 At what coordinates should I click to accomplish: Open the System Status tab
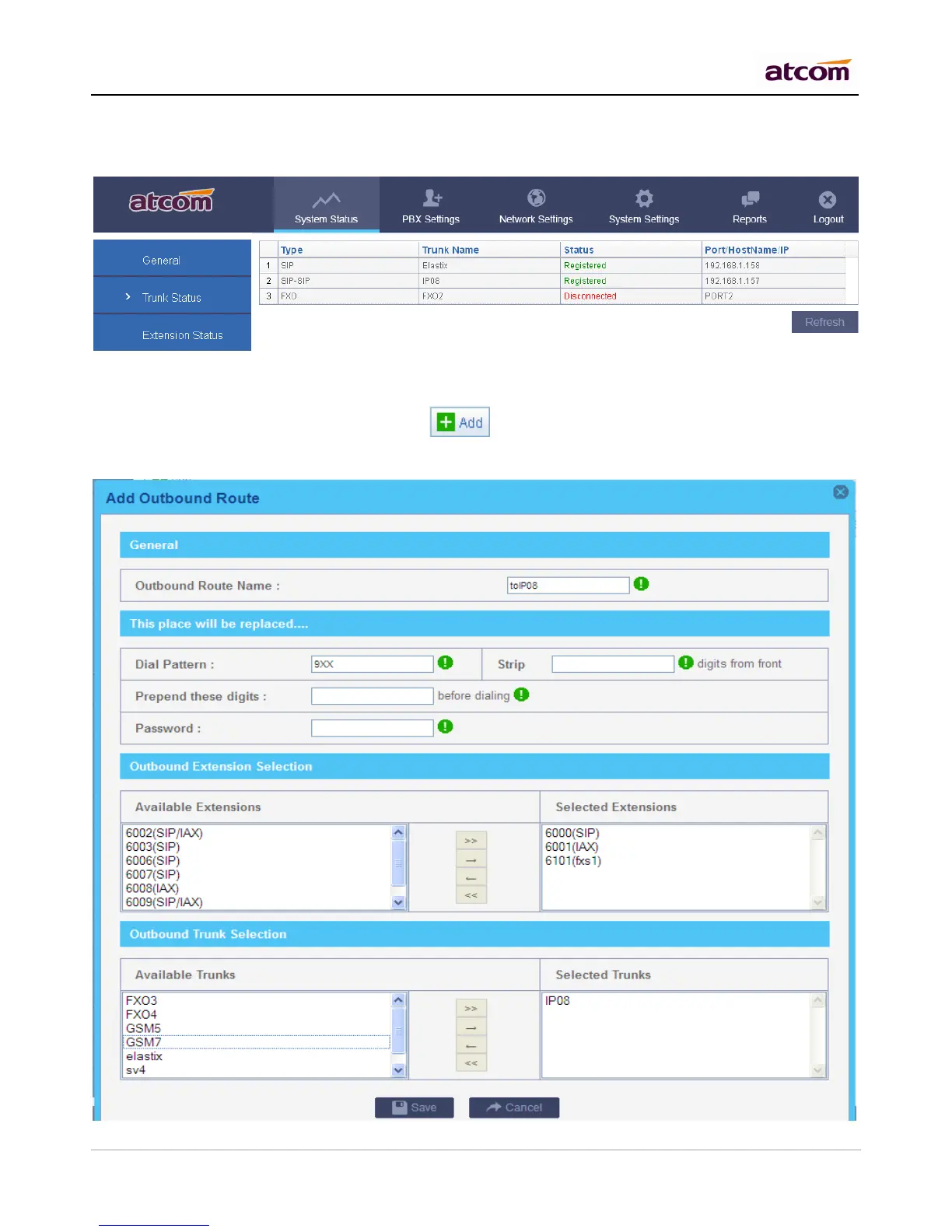pyautogui.click(x=327, y=205)
